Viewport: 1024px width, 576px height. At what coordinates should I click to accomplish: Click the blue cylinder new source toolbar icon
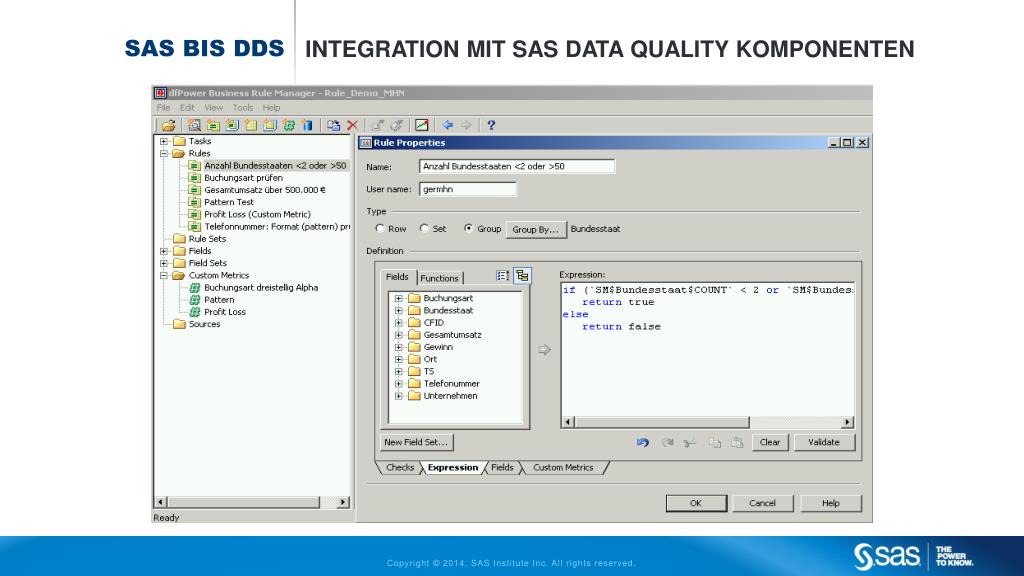308,125
